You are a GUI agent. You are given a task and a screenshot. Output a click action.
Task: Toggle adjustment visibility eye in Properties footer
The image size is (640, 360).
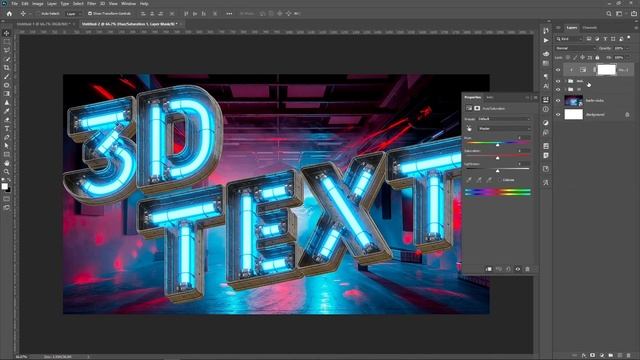pos(518,269)
